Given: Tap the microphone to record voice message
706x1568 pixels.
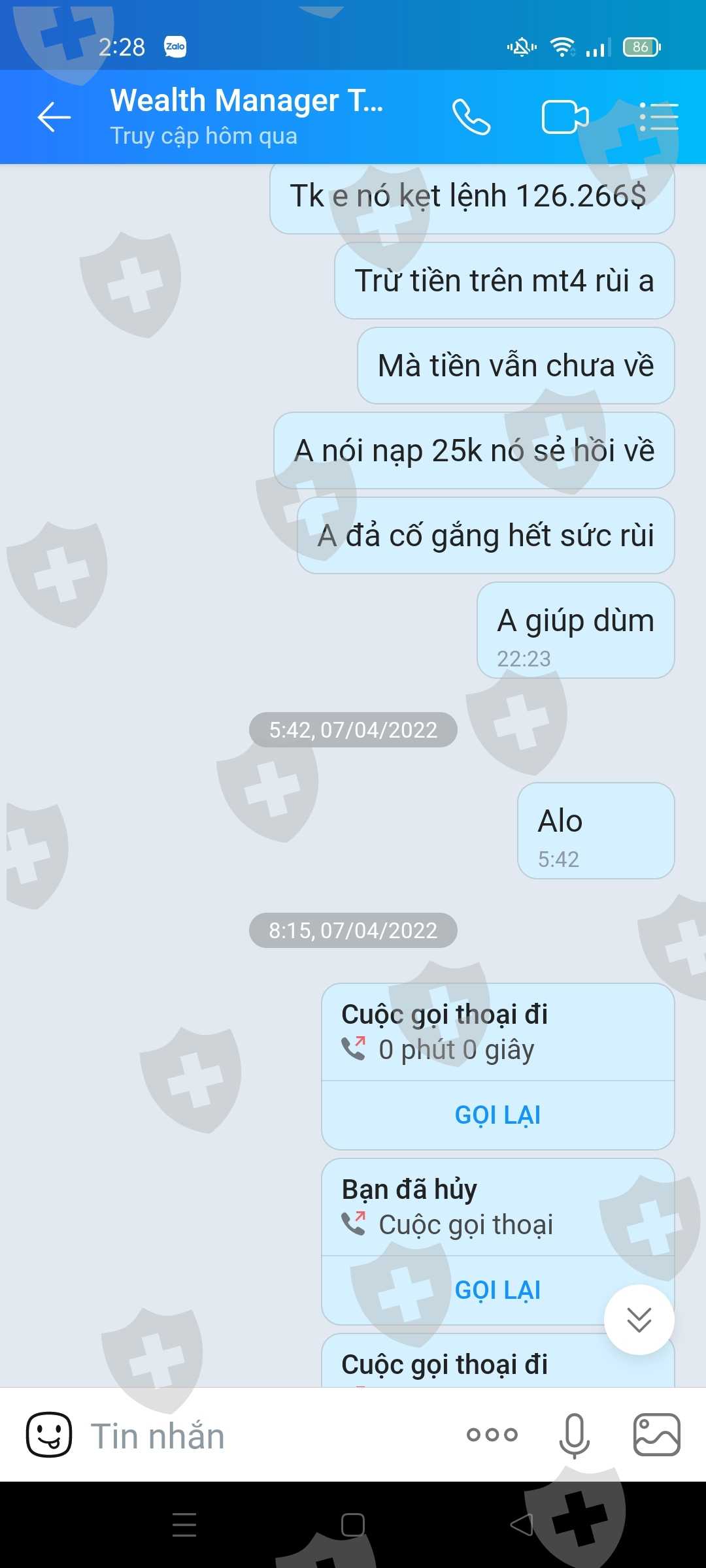Looking at the screenshot, I should (x=575, y=1435).
